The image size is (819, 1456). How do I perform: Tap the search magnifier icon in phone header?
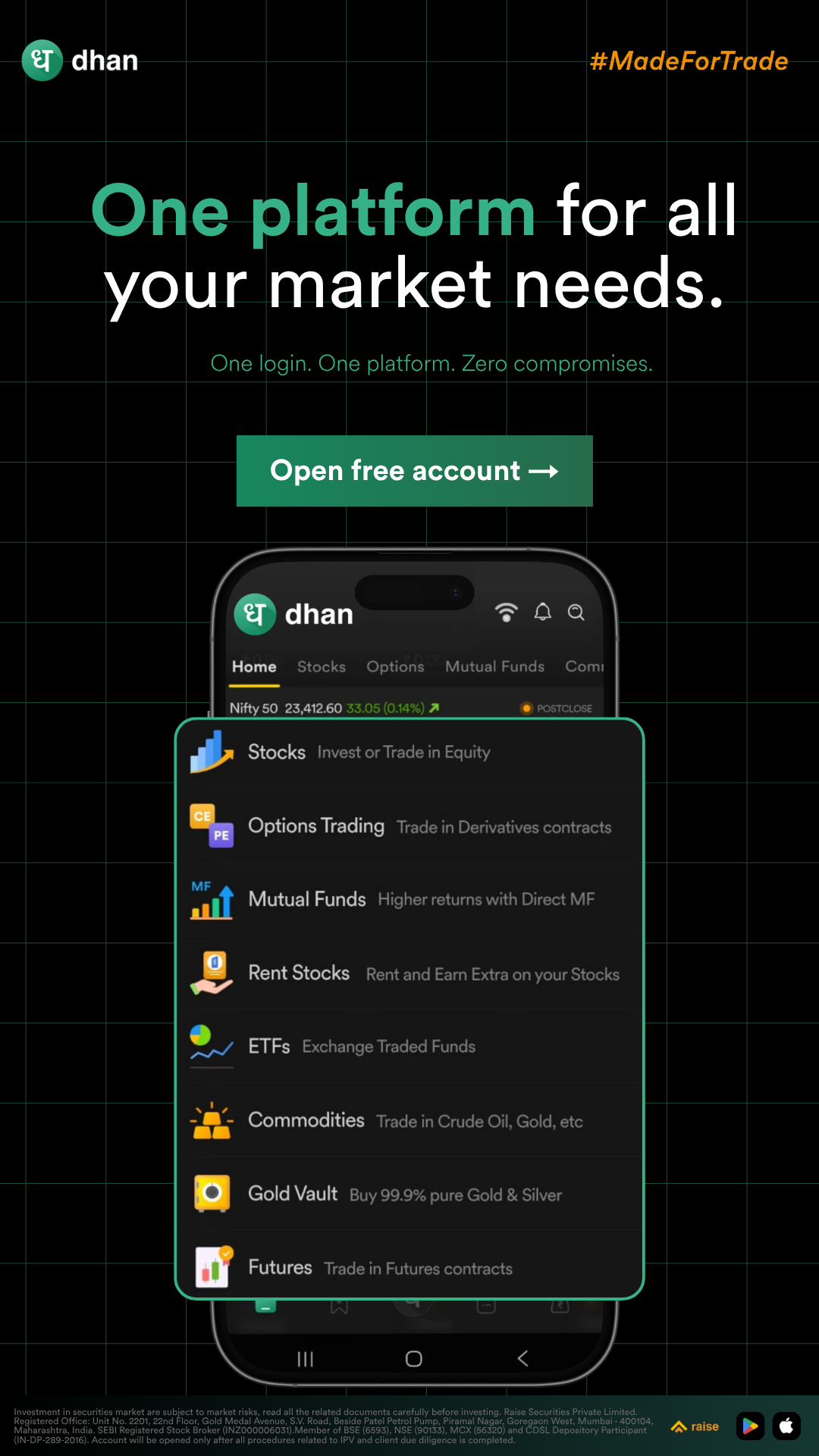point(576,612)
